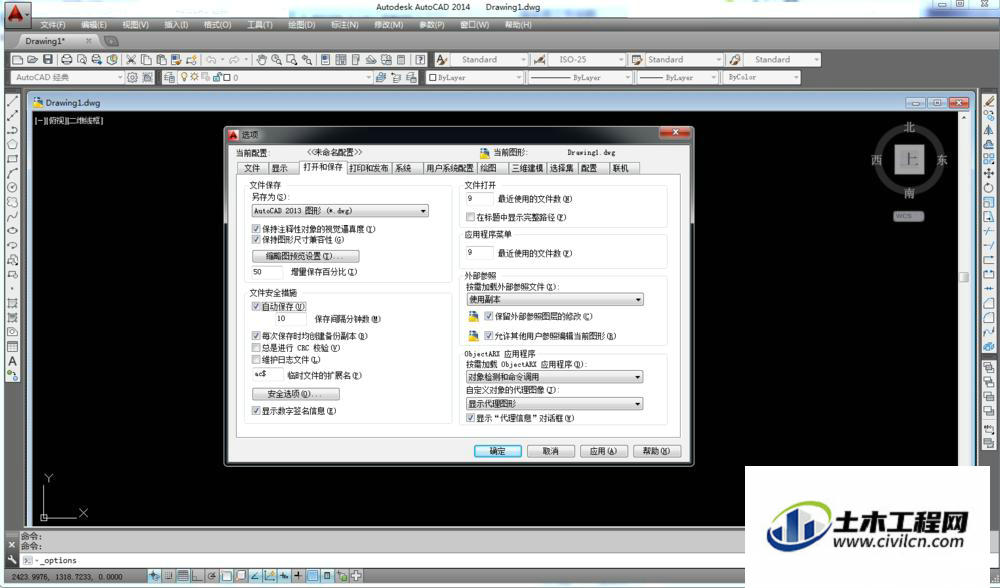The width and height of the screenshot is (1000, 588).
Task: Click the command line input showing _options
Action: pyautogui.click(x=383, y=561)
